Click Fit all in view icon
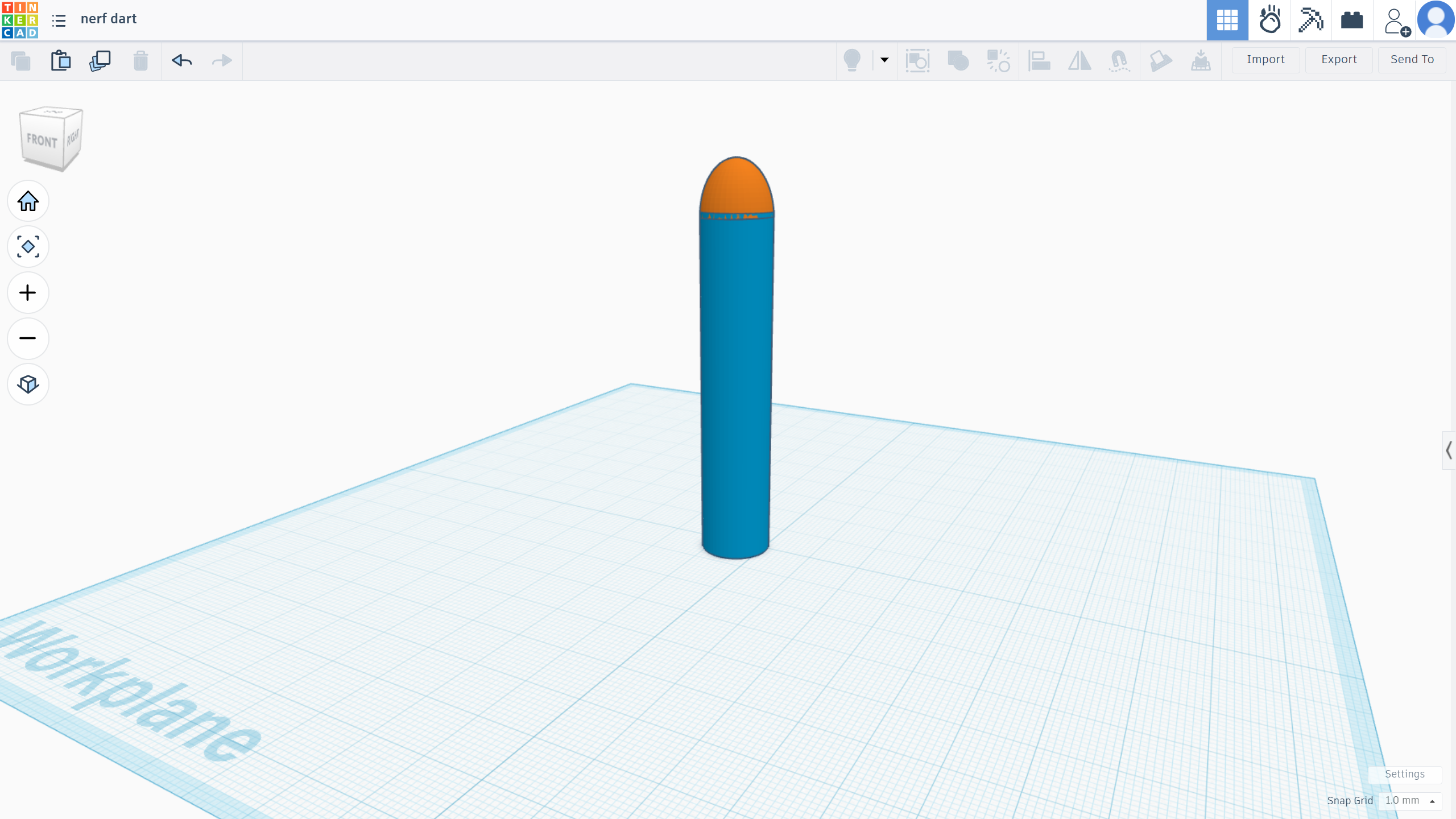Image resolution: width=1456 pixels, height=819 pixels. point(28,247)
